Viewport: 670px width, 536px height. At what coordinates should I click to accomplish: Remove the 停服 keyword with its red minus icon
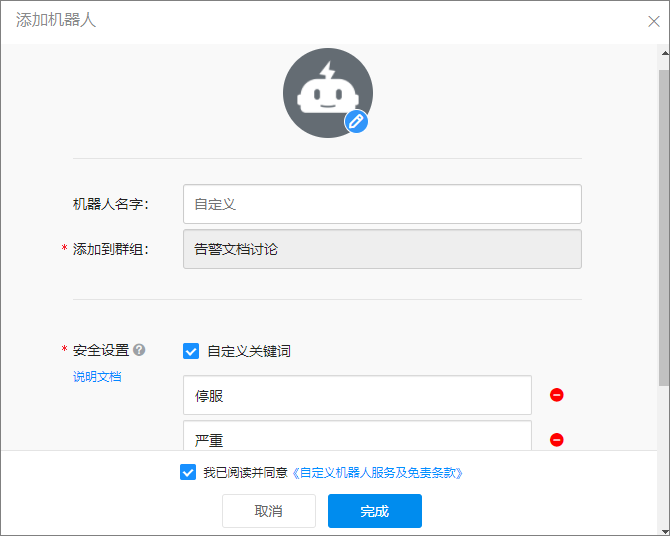557,395
